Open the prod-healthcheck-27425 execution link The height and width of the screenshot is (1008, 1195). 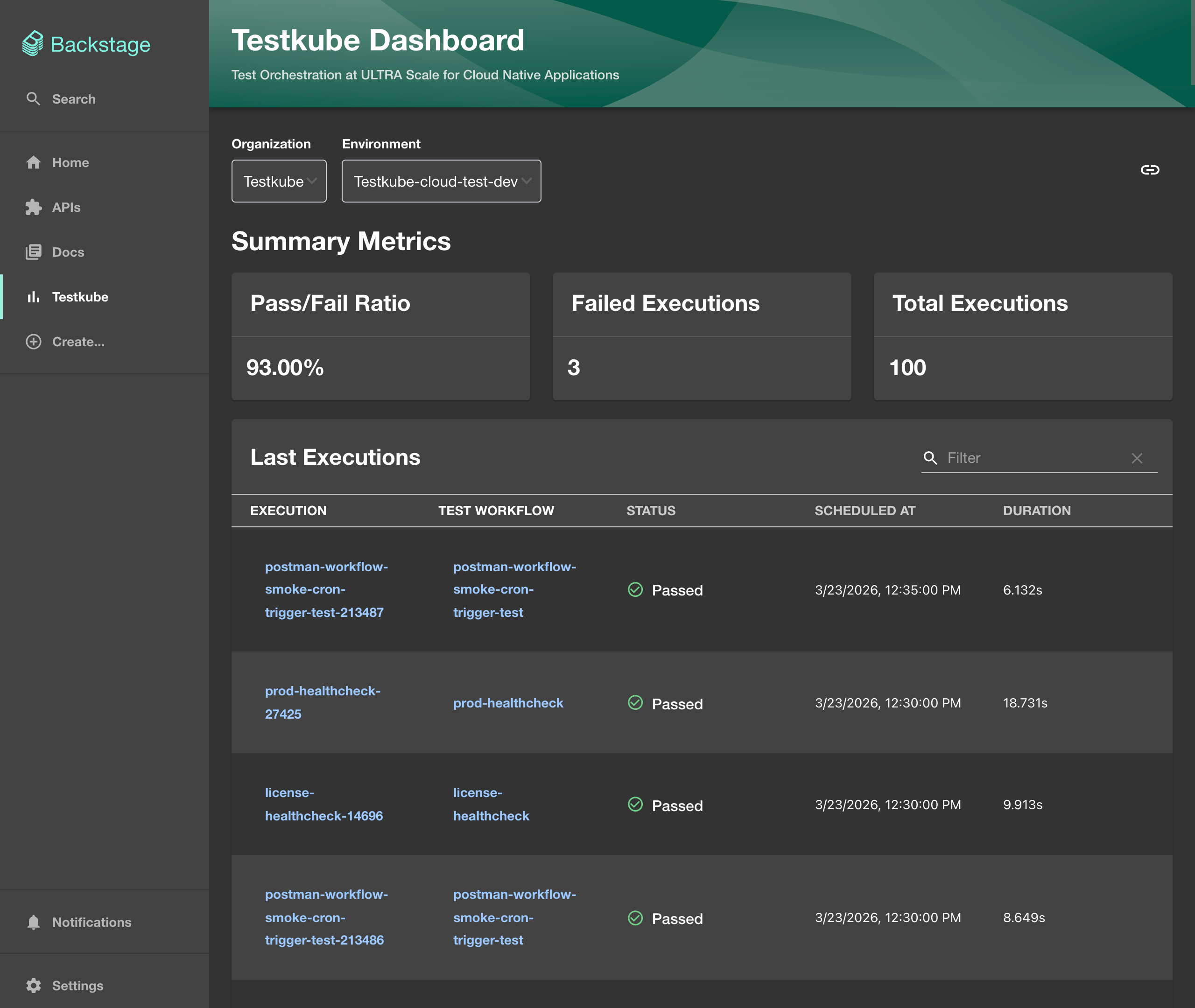tap(323, 702)
